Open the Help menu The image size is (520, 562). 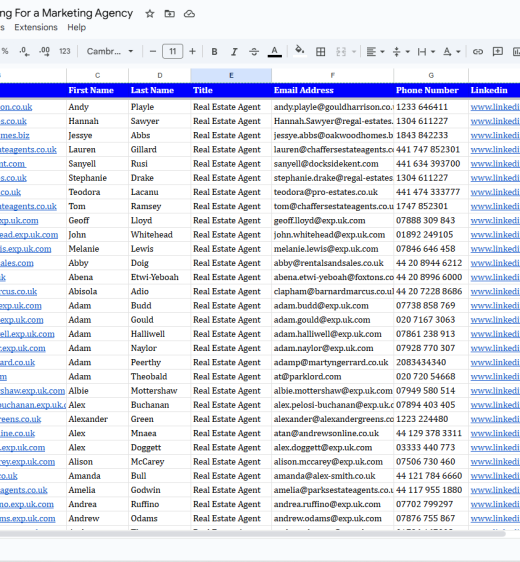point(77,27)
